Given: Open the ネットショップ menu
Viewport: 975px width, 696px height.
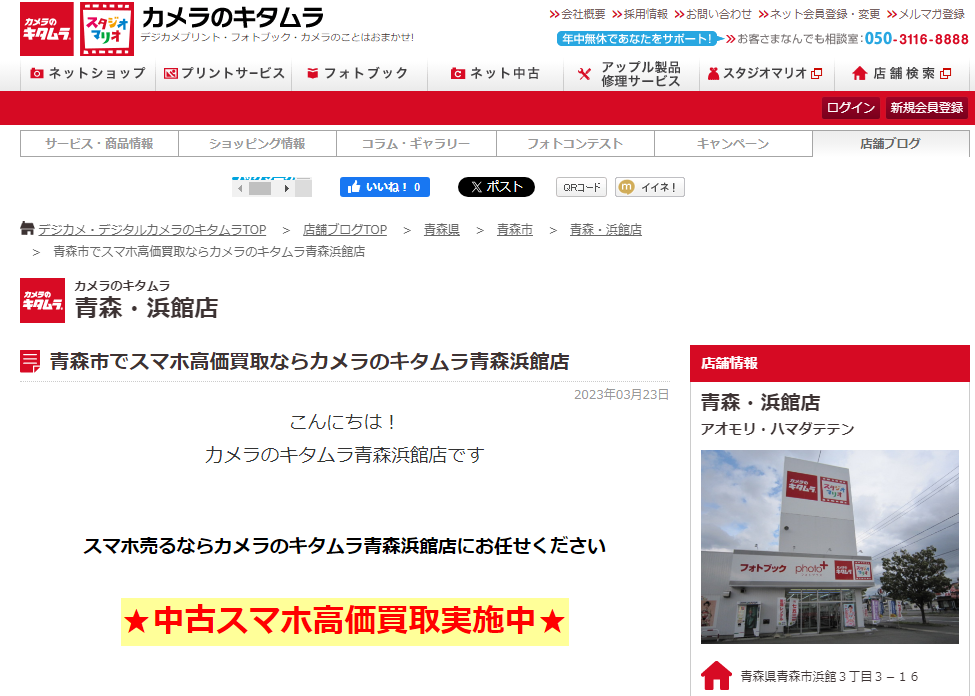Looking at the screenshot, I should click(88, 73).
